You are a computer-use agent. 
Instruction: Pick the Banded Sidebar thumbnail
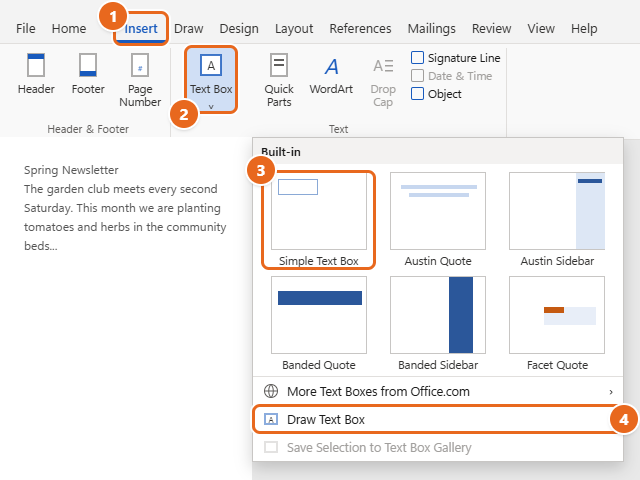pos(438,315)
